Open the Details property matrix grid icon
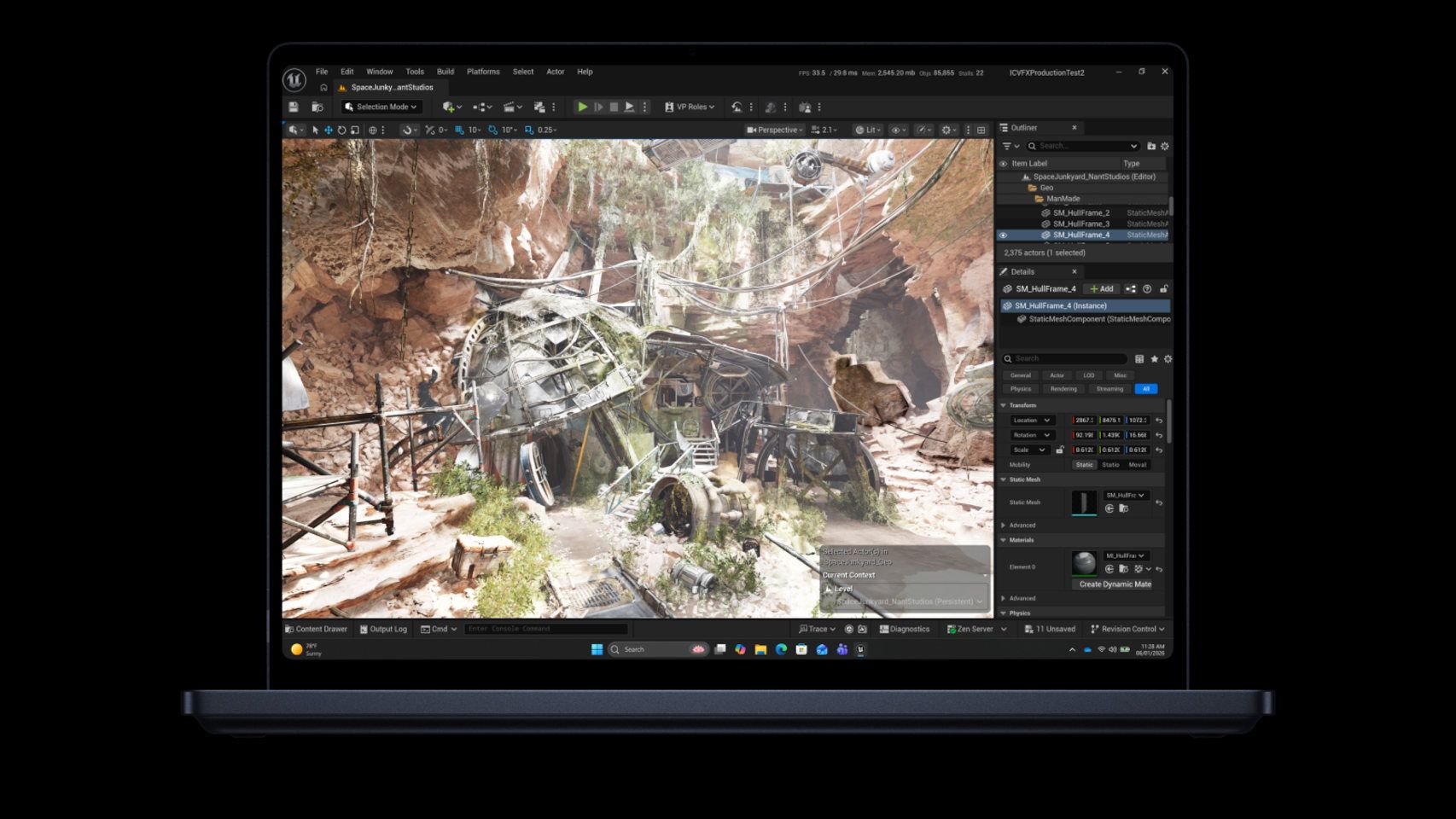1456x819 pixels. click(x=1139, y=358)
